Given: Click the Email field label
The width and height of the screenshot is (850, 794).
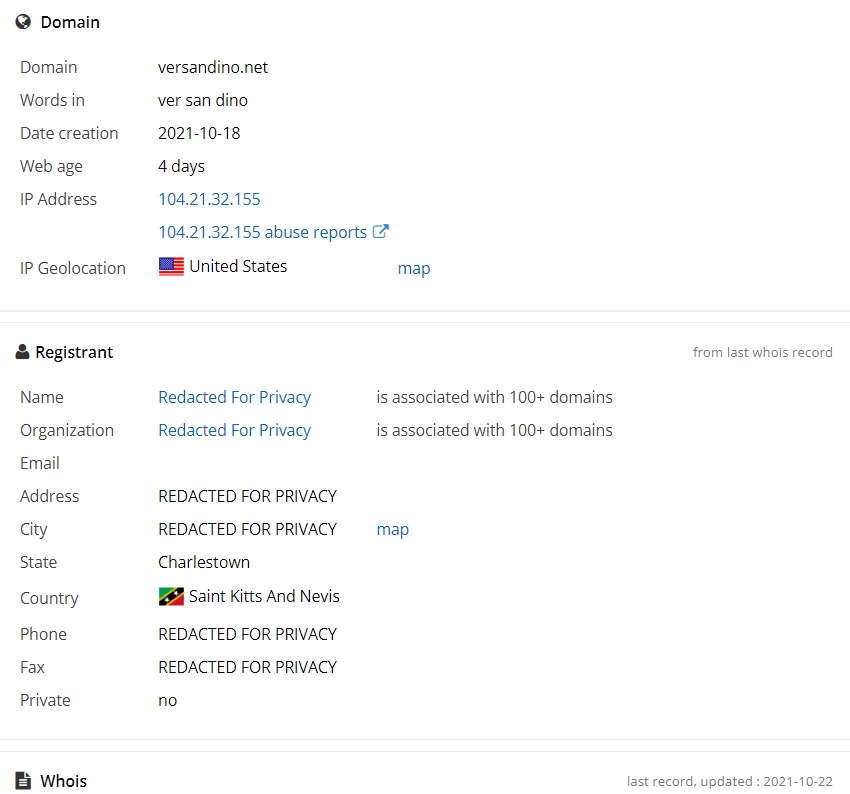Looking at the screenshot, I should click(x=40, y=463).
